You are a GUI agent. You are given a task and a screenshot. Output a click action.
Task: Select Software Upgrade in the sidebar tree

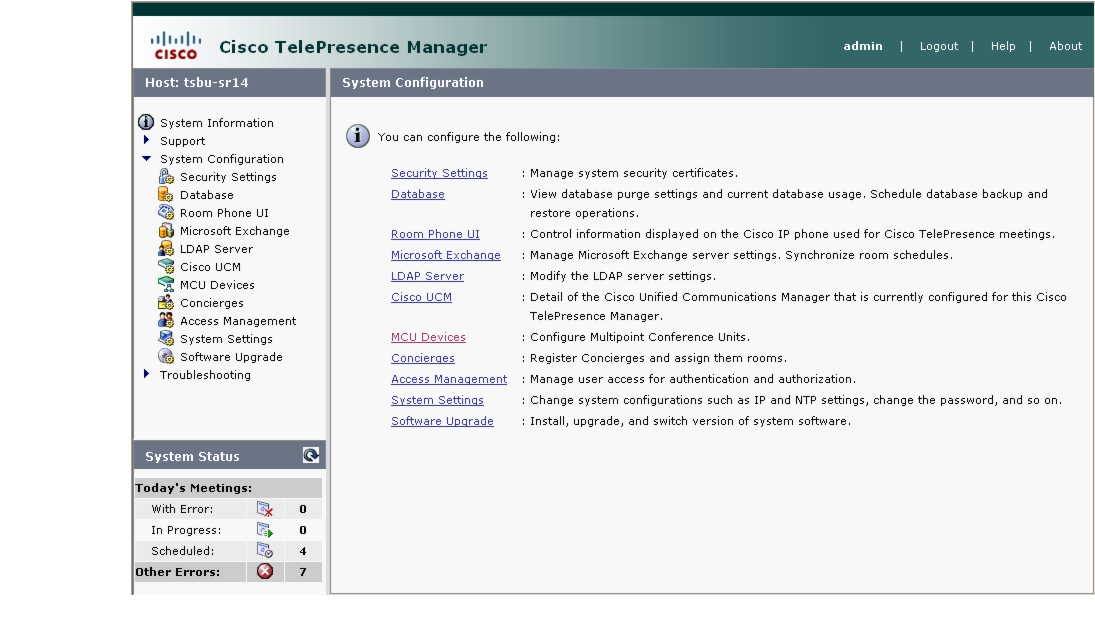pos(231,357)
